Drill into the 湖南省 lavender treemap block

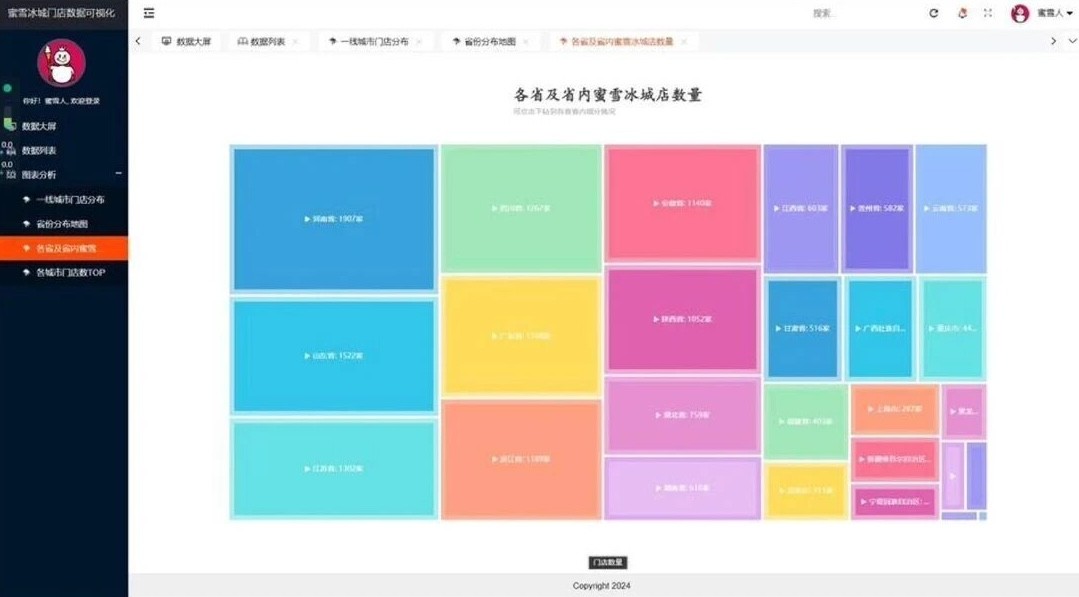pos(683,488)
